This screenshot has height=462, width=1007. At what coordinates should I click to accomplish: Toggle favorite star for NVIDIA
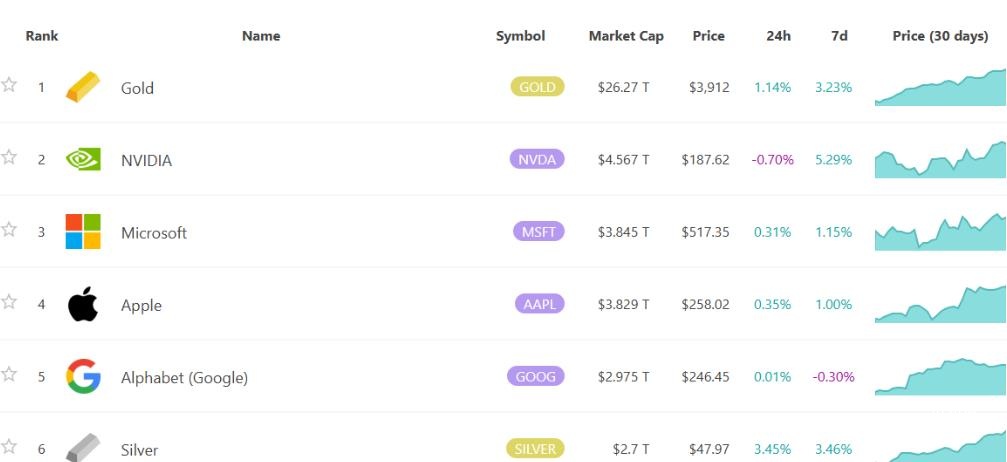pos(9,157)
